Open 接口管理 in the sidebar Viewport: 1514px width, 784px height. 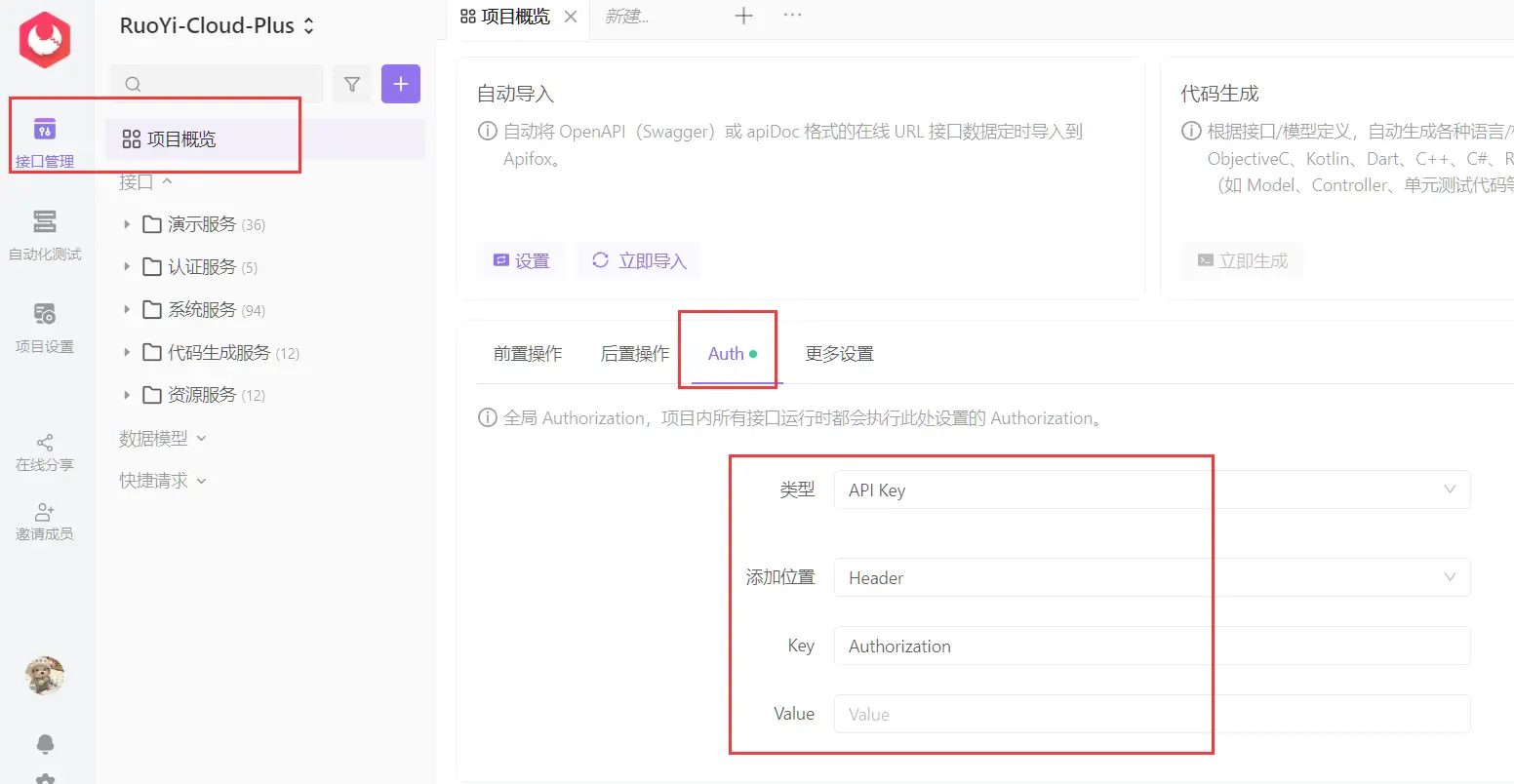tap(45, 142)
